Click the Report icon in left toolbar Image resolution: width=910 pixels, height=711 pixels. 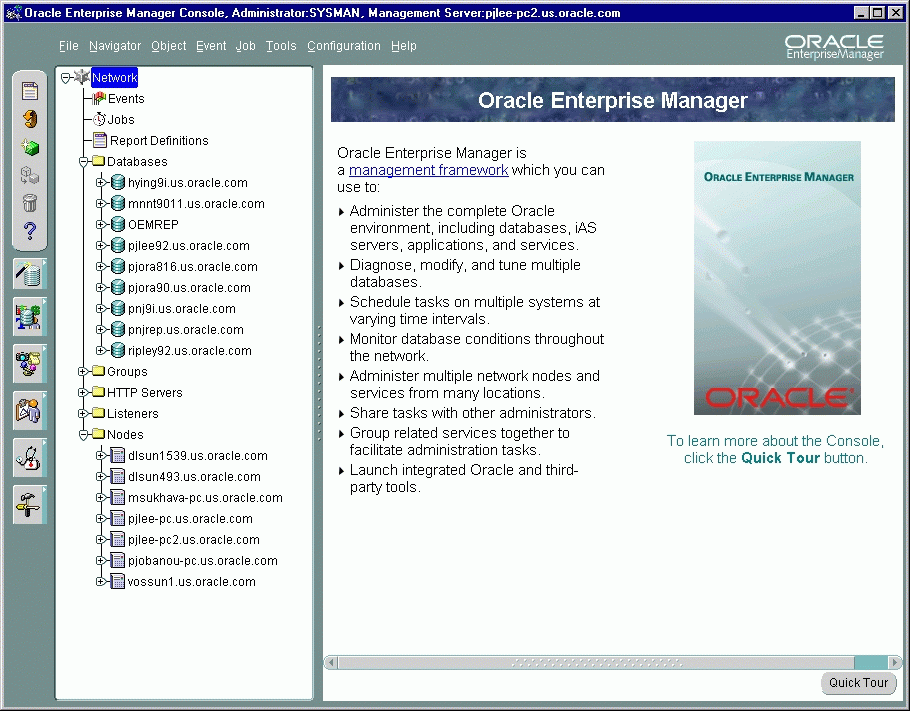tap(30, 92)
